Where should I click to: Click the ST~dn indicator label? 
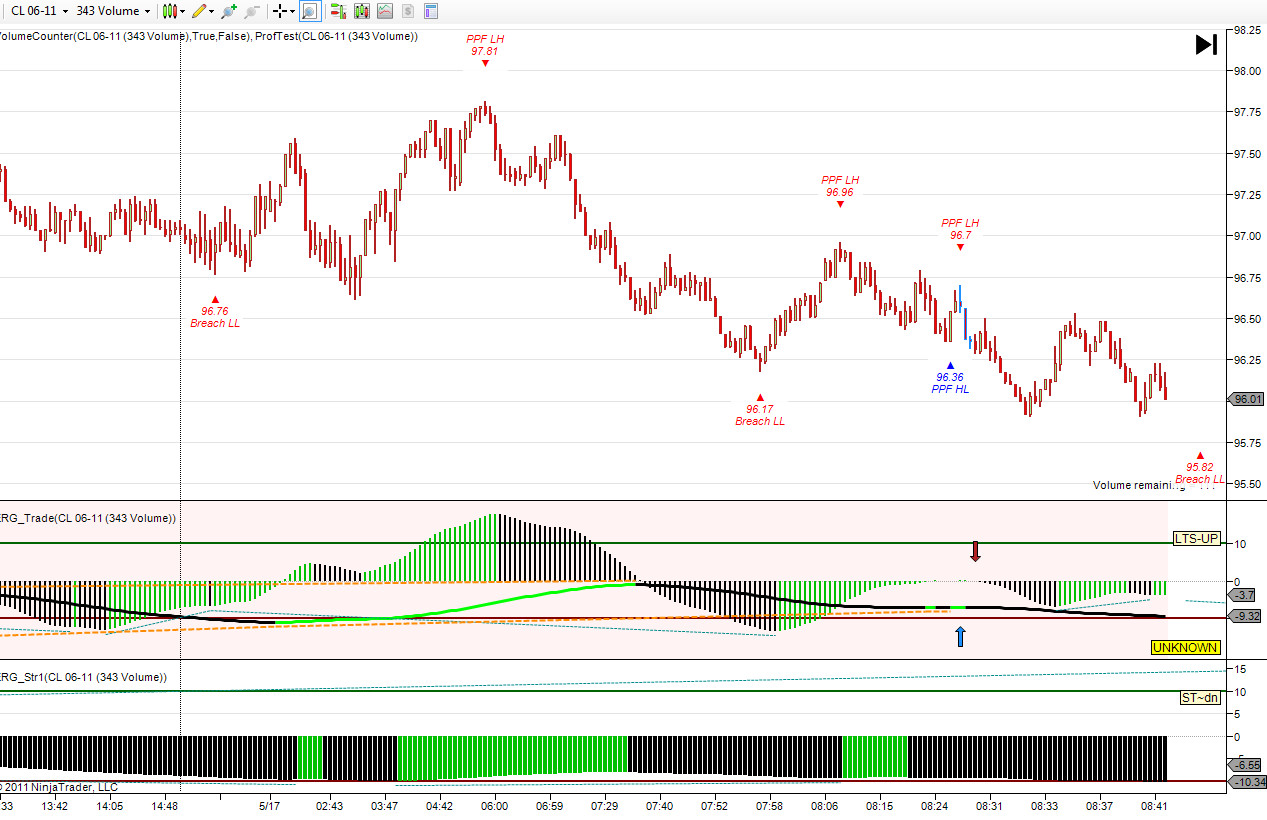click(1200, 697)
